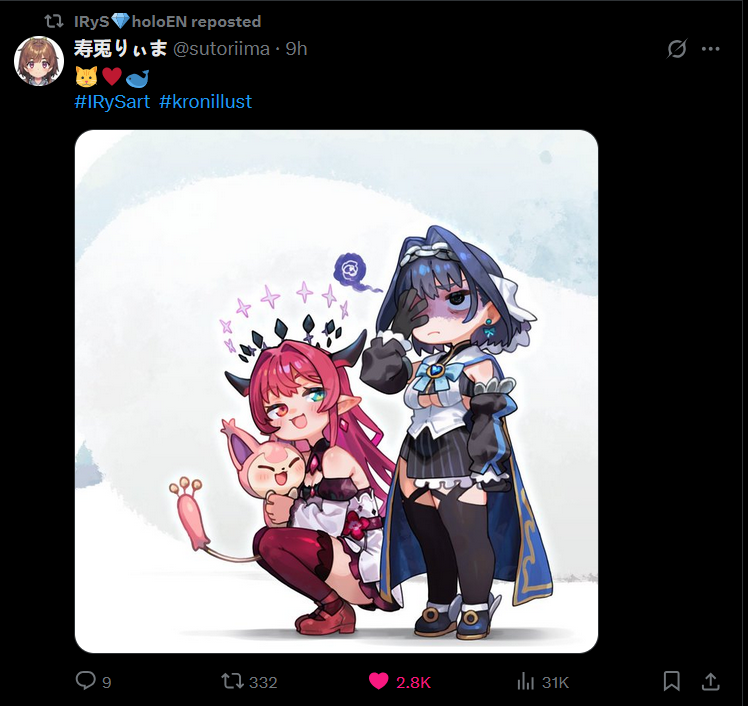Viewport: 748px width, 706px height.
Task: Click the small repost icon above the name
Action: pos(54,21)
